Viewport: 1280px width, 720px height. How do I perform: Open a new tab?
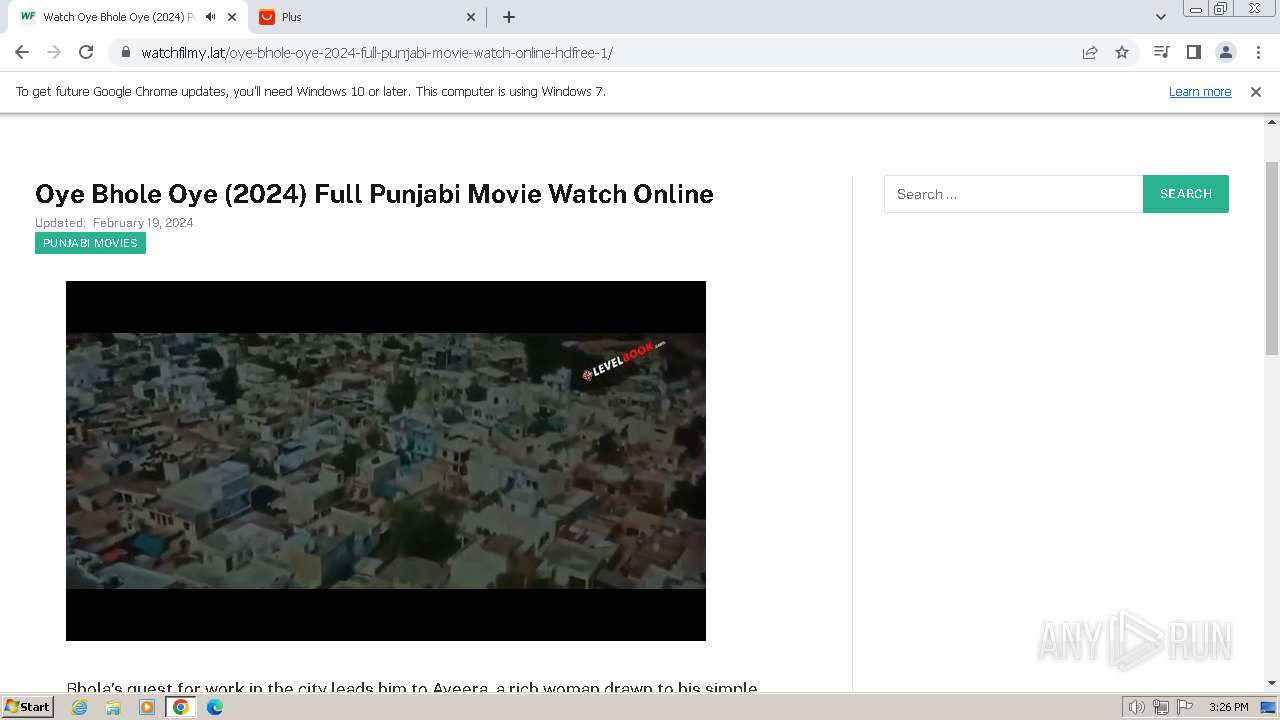coord(508,17)
